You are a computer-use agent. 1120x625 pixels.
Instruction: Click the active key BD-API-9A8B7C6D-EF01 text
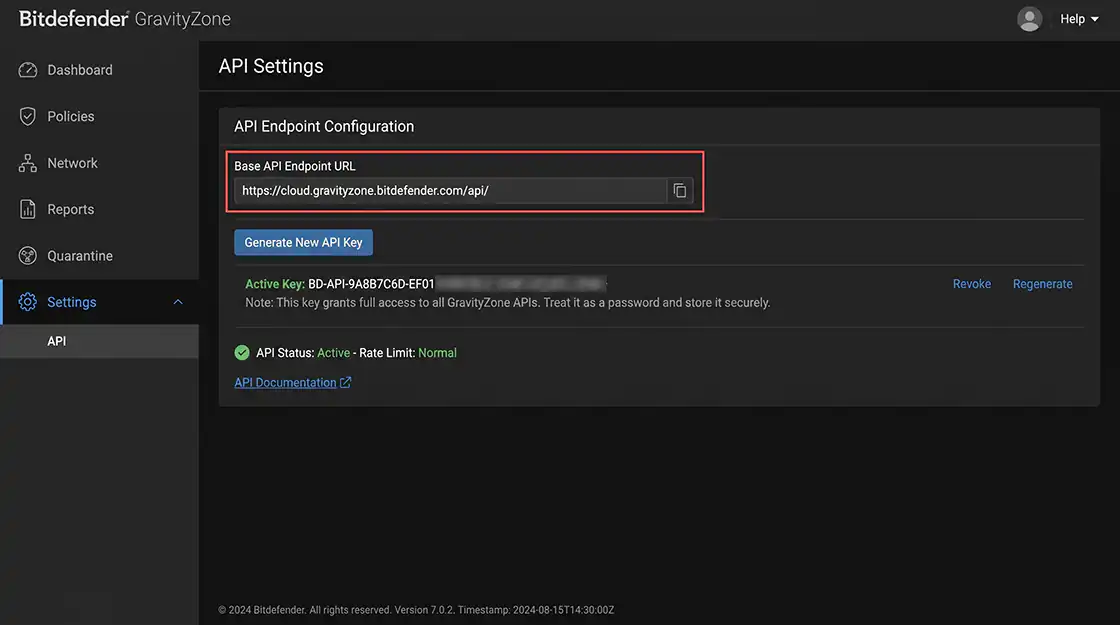371,284
